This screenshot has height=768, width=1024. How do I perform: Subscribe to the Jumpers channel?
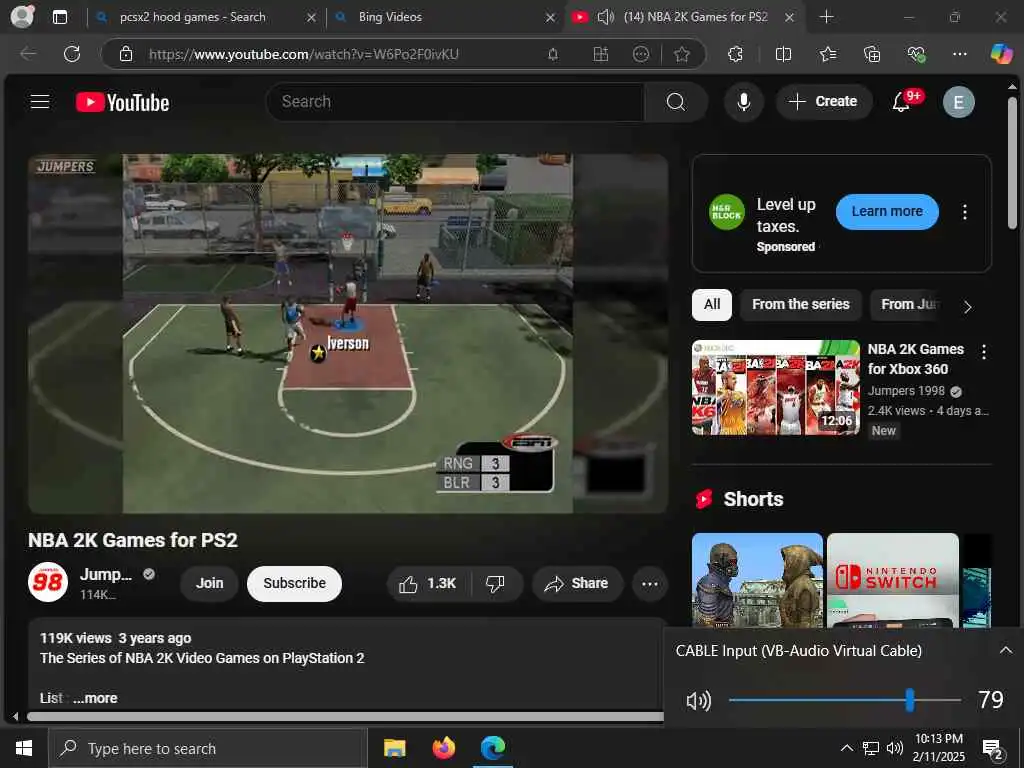point(295,584)
